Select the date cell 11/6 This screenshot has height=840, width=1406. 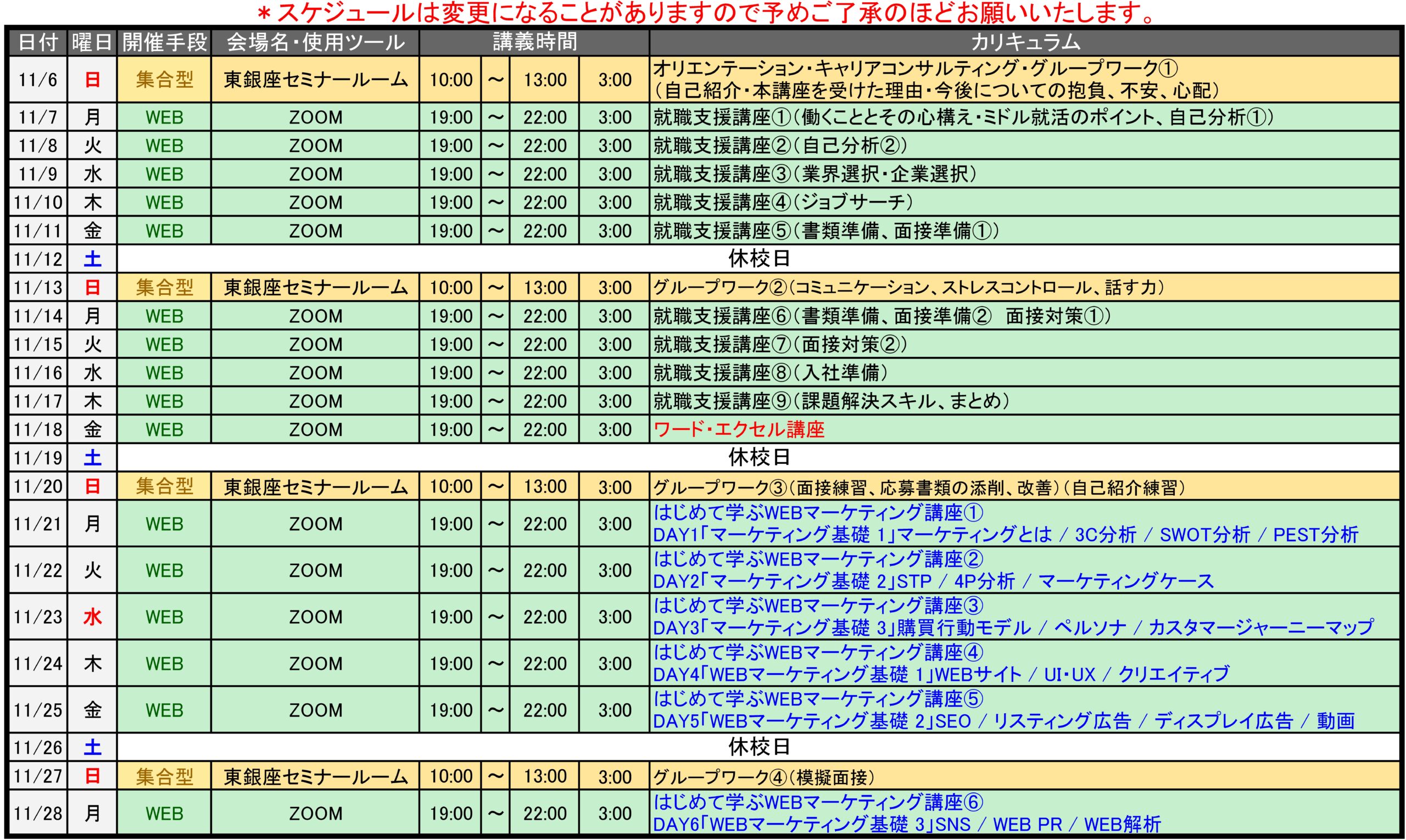pyautogui.click(x=38, y=80)
